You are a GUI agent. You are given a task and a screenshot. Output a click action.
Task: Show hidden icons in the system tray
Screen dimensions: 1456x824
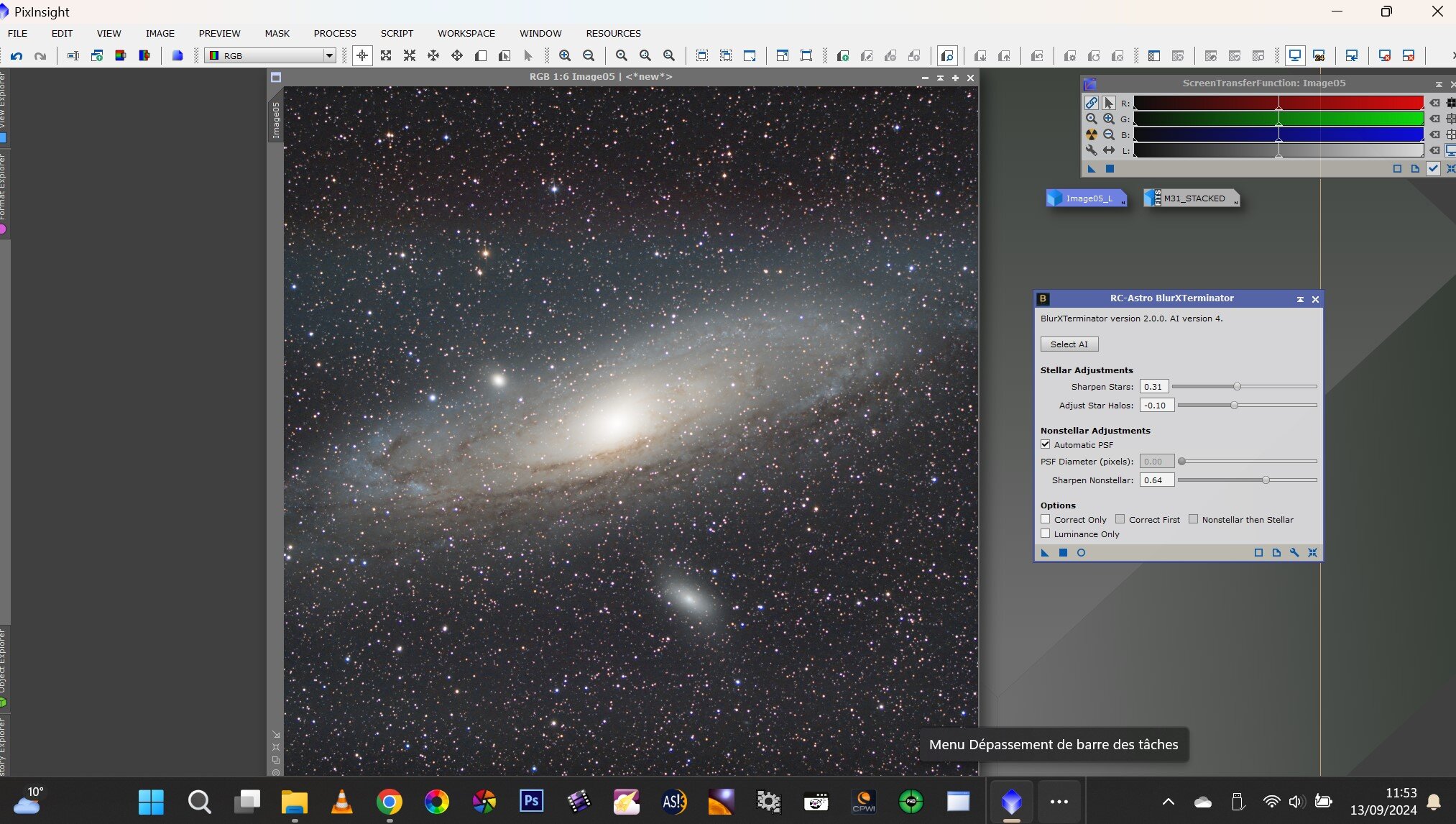tap(1169, 802)
